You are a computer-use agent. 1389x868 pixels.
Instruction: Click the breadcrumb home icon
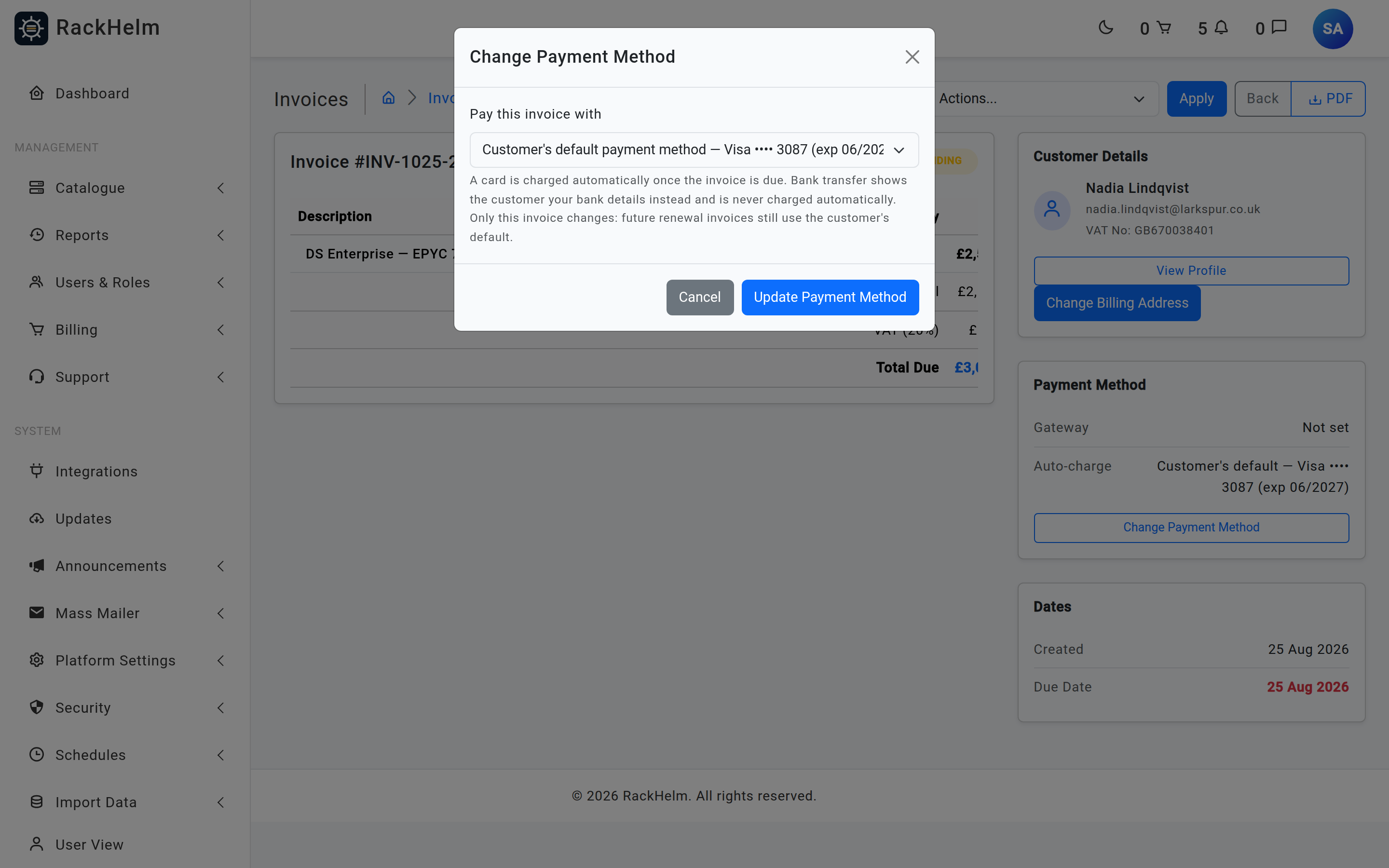tap(389, 98)
